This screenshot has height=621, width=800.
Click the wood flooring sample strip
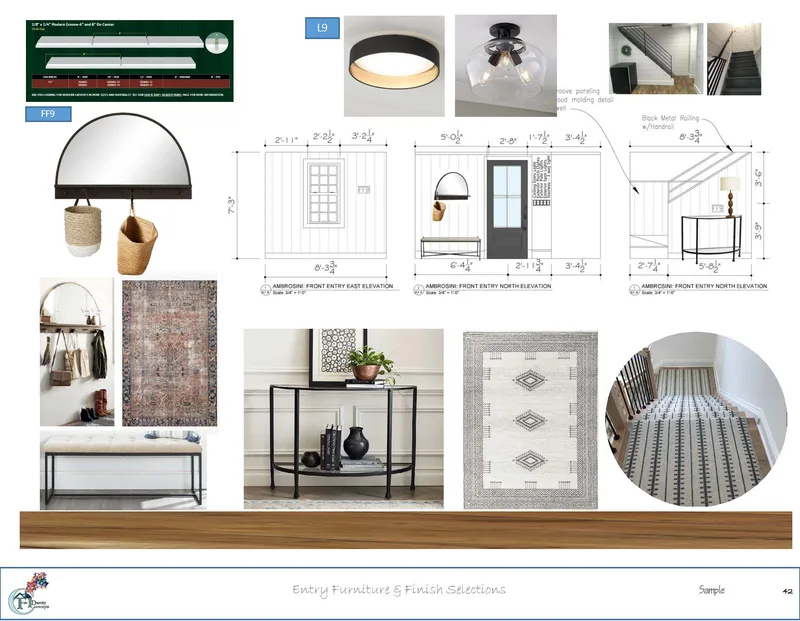406,530
